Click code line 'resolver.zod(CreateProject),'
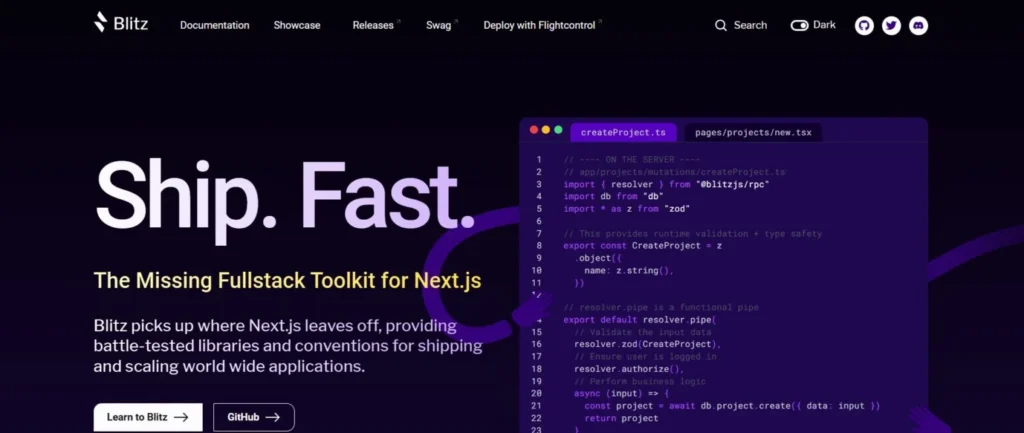This screenshot has width=1024, height=433. tap(647, 344)
